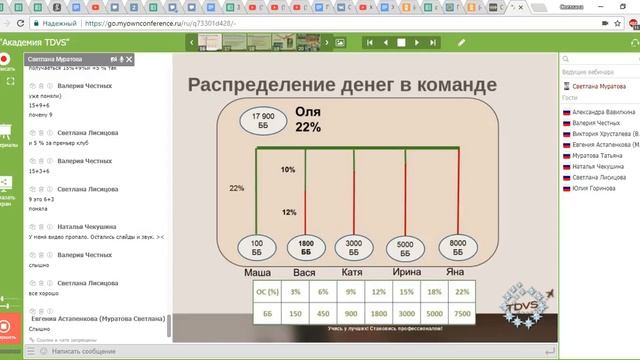Click info icon on Наталья Чекушина's message
The width and height of the screenshot is (640, 360).
(x=50, y=227)
